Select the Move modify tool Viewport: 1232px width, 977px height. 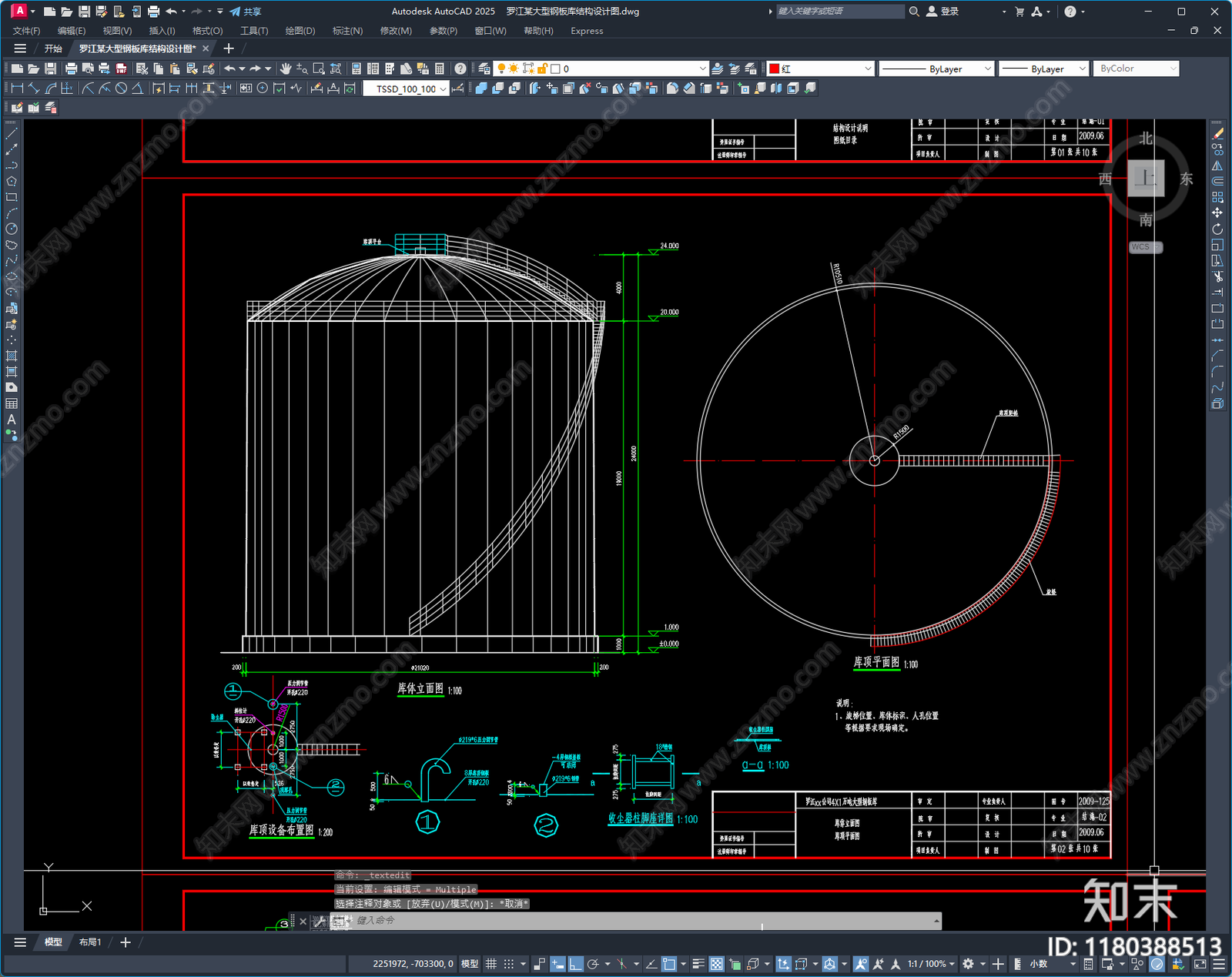point(1217,213)
